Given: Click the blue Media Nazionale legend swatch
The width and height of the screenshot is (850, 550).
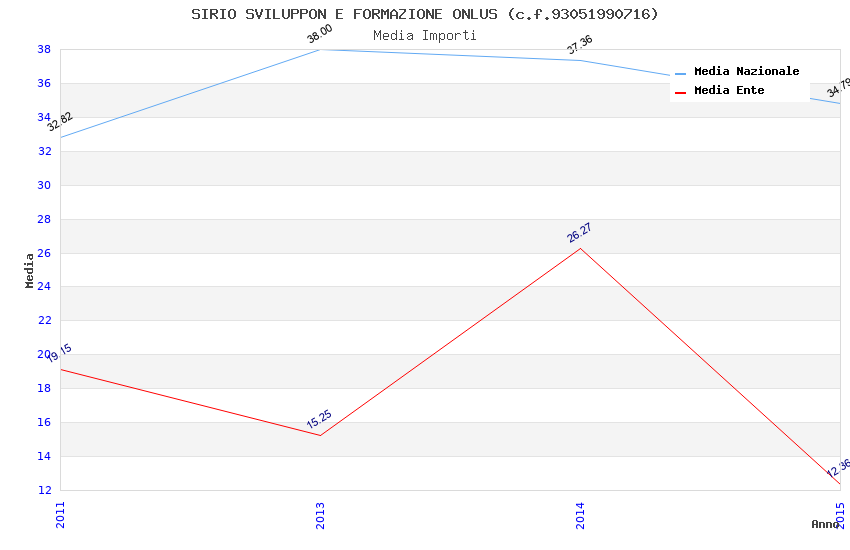Looking at the screenshot, I should pyautogui.click(x=681, y=73).
